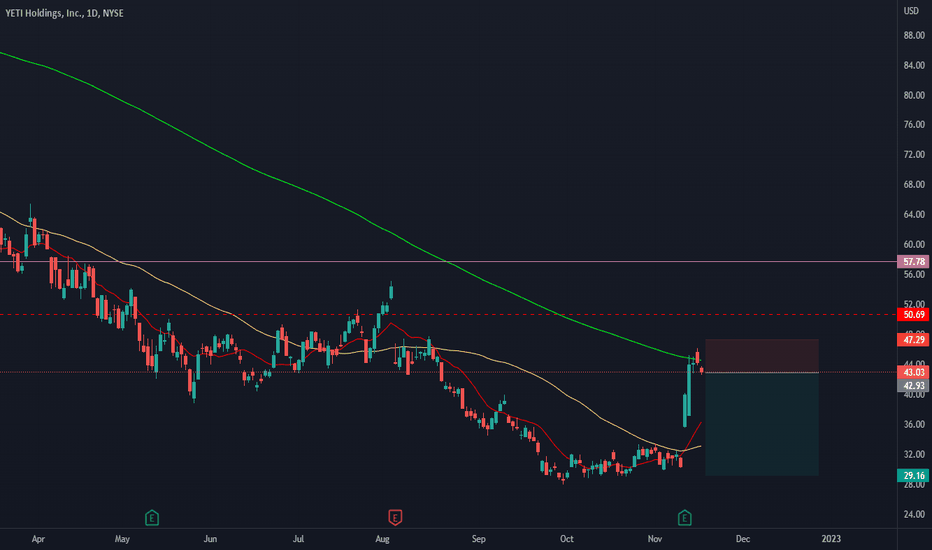Select the 43.03 current price label

tap(913, 372)
